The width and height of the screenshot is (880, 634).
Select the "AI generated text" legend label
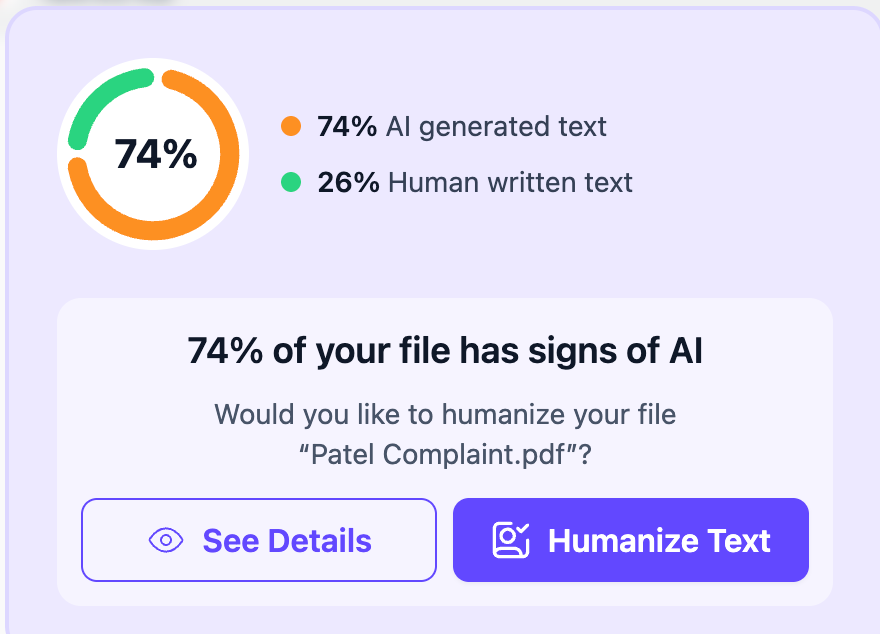coord(496,127)
